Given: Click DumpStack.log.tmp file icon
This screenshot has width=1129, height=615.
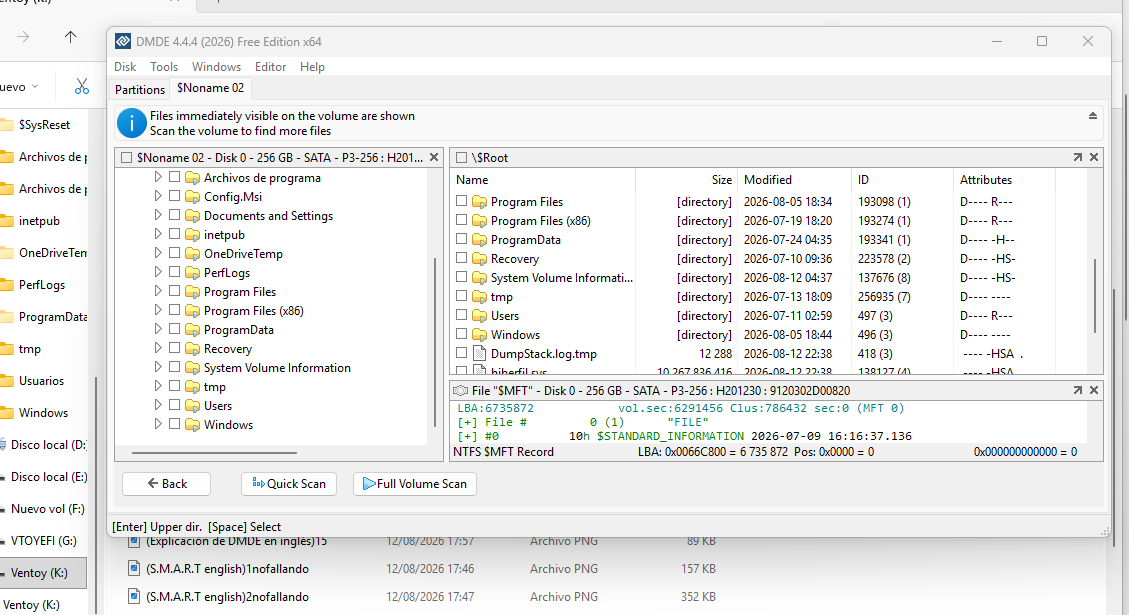Looking at the screenshot, I should tap(480, 354).
